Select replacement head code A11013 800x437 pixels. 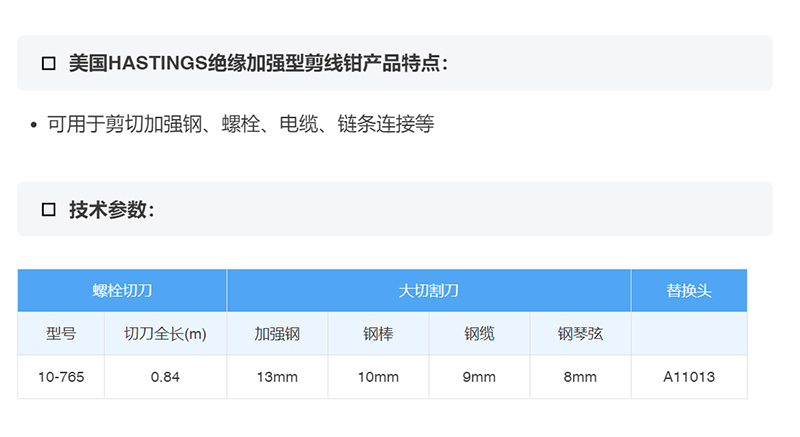[x=689, y=377]
